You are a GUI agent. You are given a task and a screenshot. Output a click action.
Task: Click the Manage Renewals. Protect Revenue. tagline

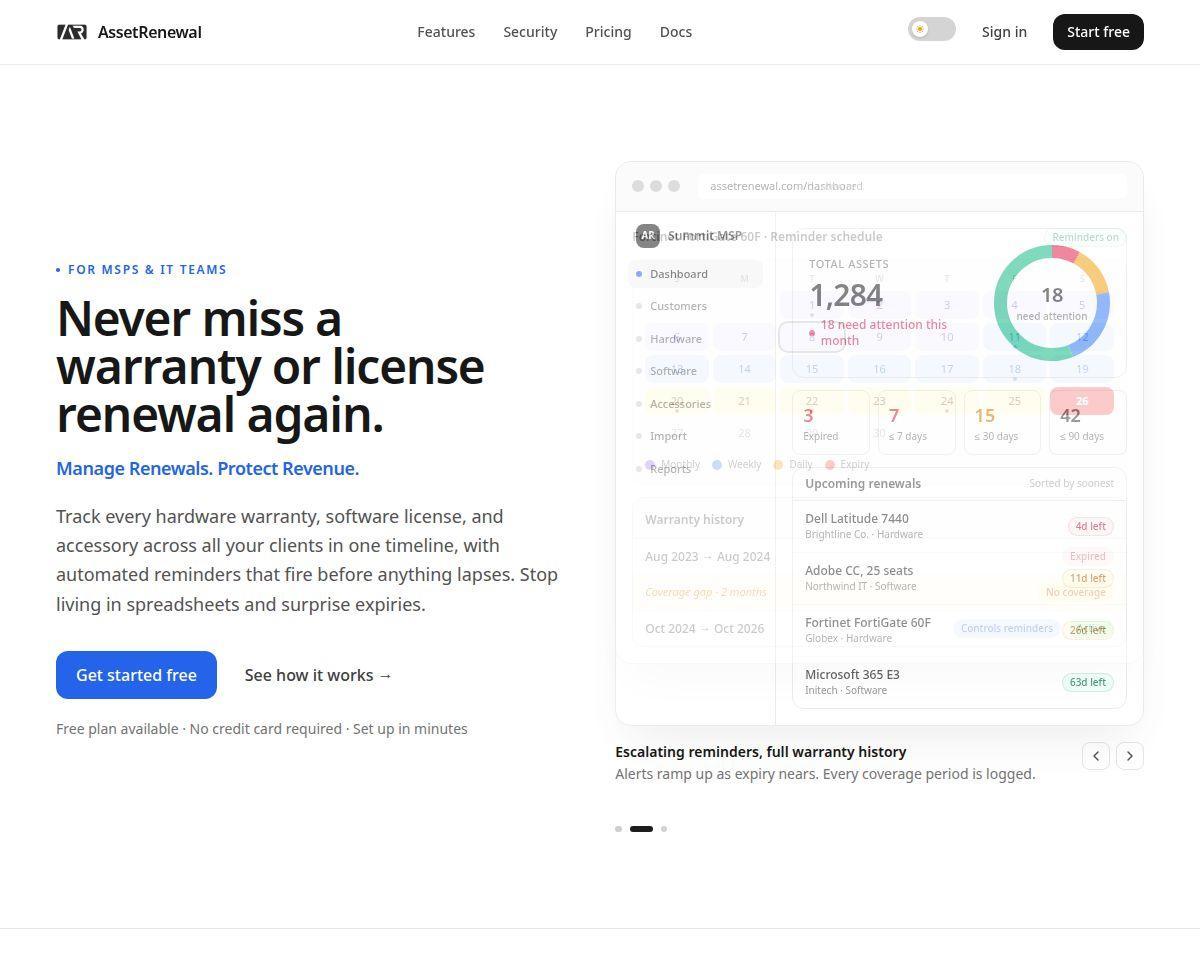pos(207,468)
